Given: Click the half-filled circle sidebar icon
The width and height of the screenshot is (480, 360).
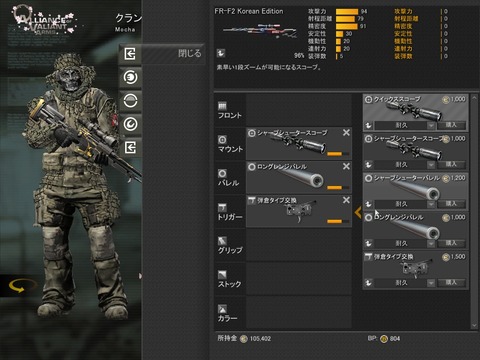Looking at the screenshot, I should point(130,100).
